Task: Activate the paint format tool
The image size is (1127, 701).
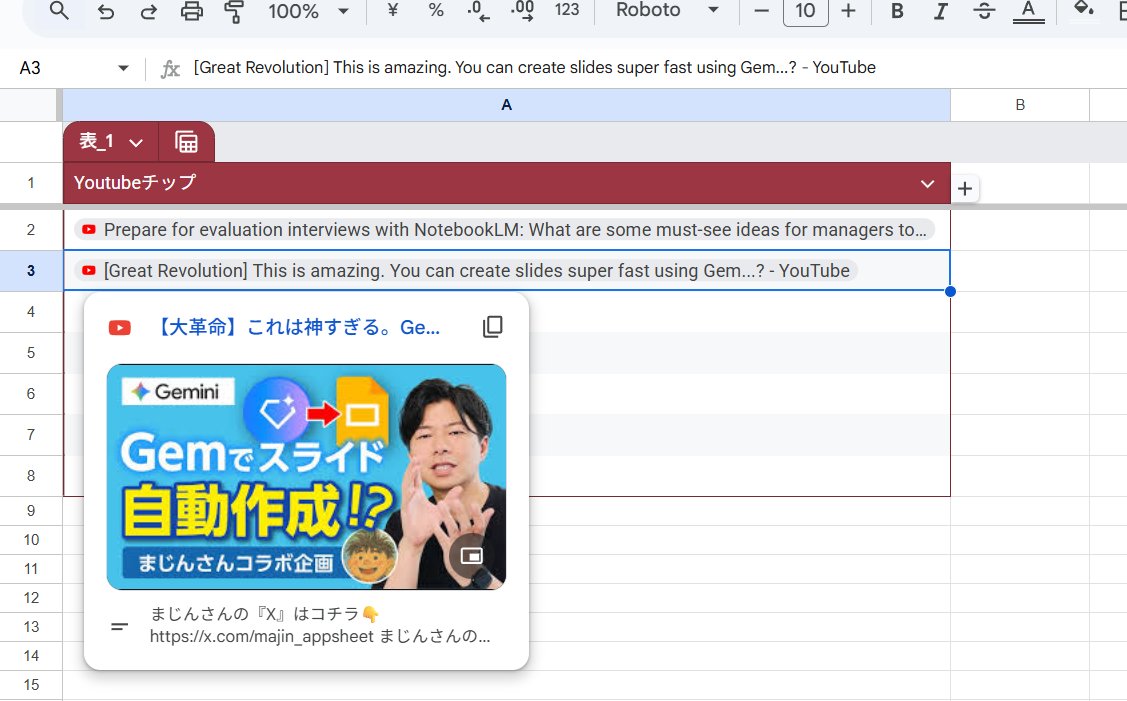Action: pyautogui.click(x=234, y=12)
